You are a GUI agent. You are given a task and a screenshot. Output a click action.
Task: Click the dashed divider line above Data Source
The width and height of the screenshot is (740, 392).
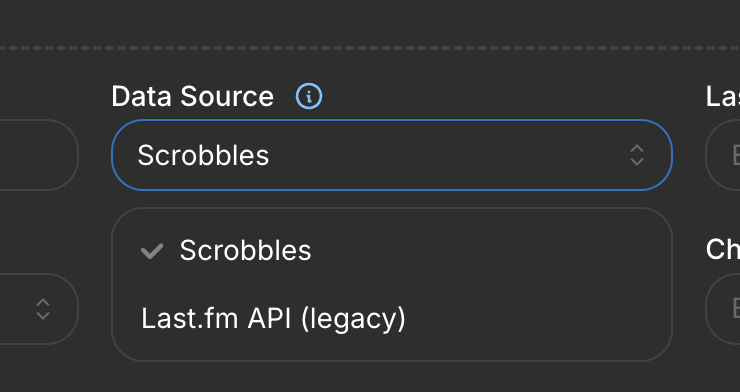[370, 48]
